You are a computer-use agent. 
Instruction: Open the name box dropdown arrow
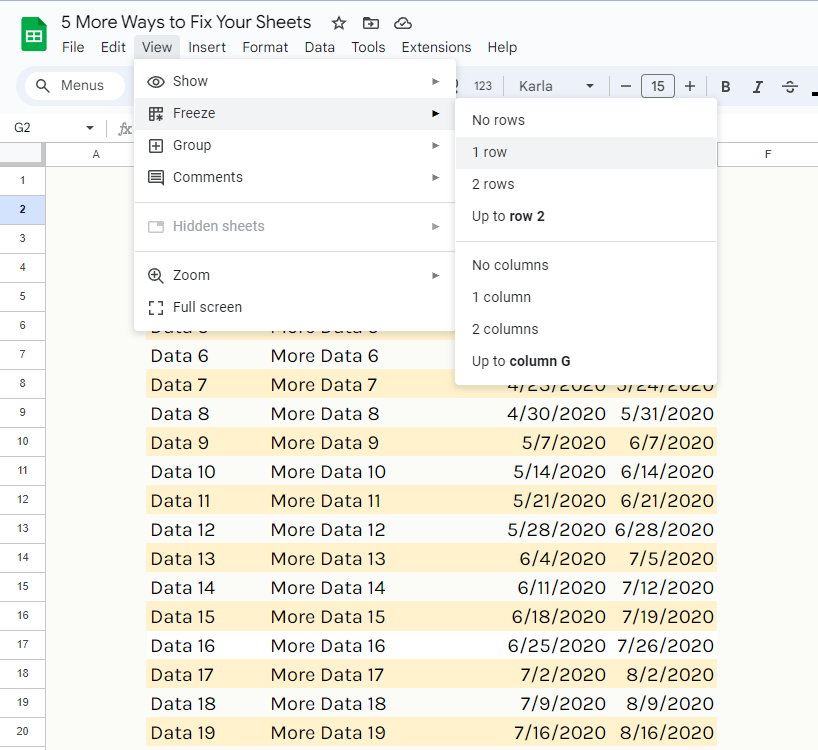click(90, 128)
